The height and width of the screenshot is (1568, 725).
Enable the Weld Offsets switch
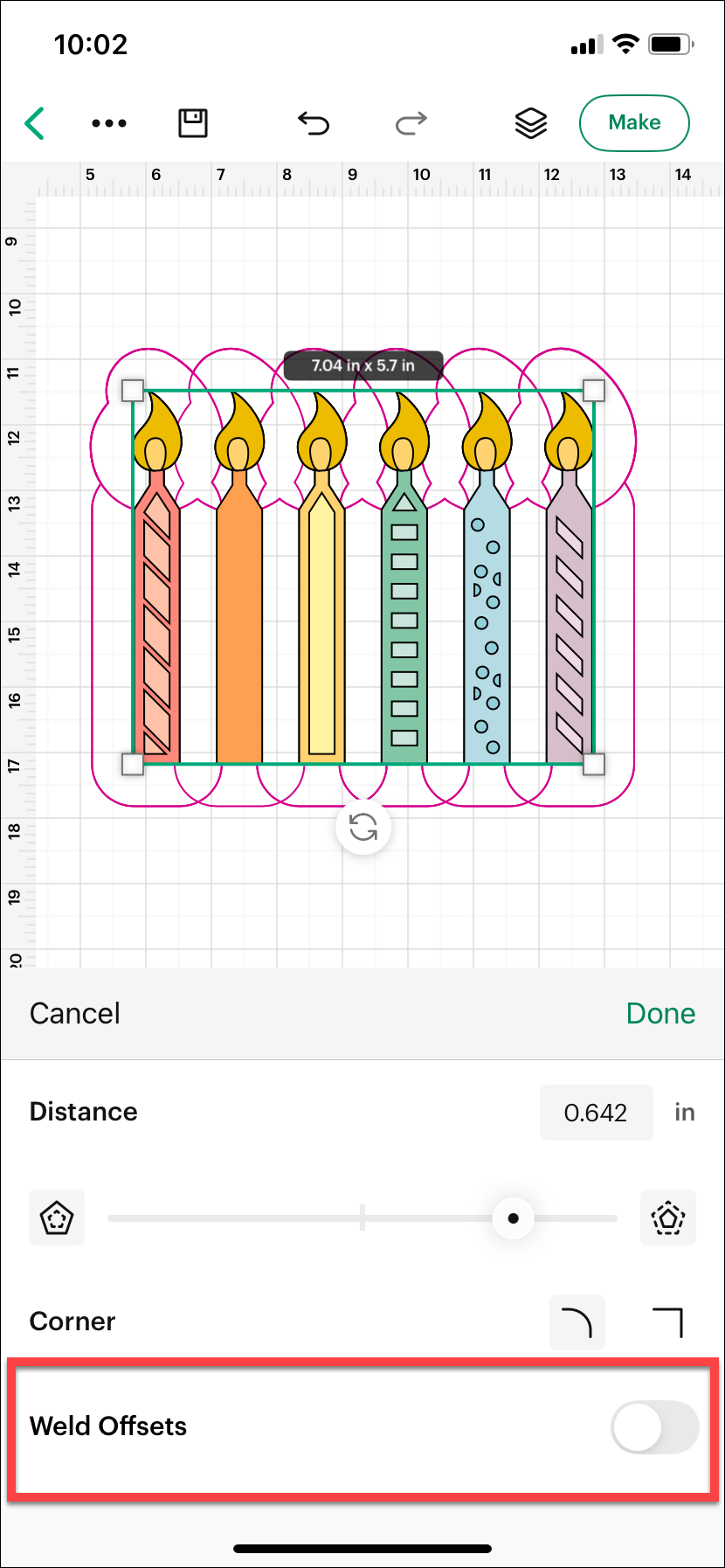coord(654,1427)
